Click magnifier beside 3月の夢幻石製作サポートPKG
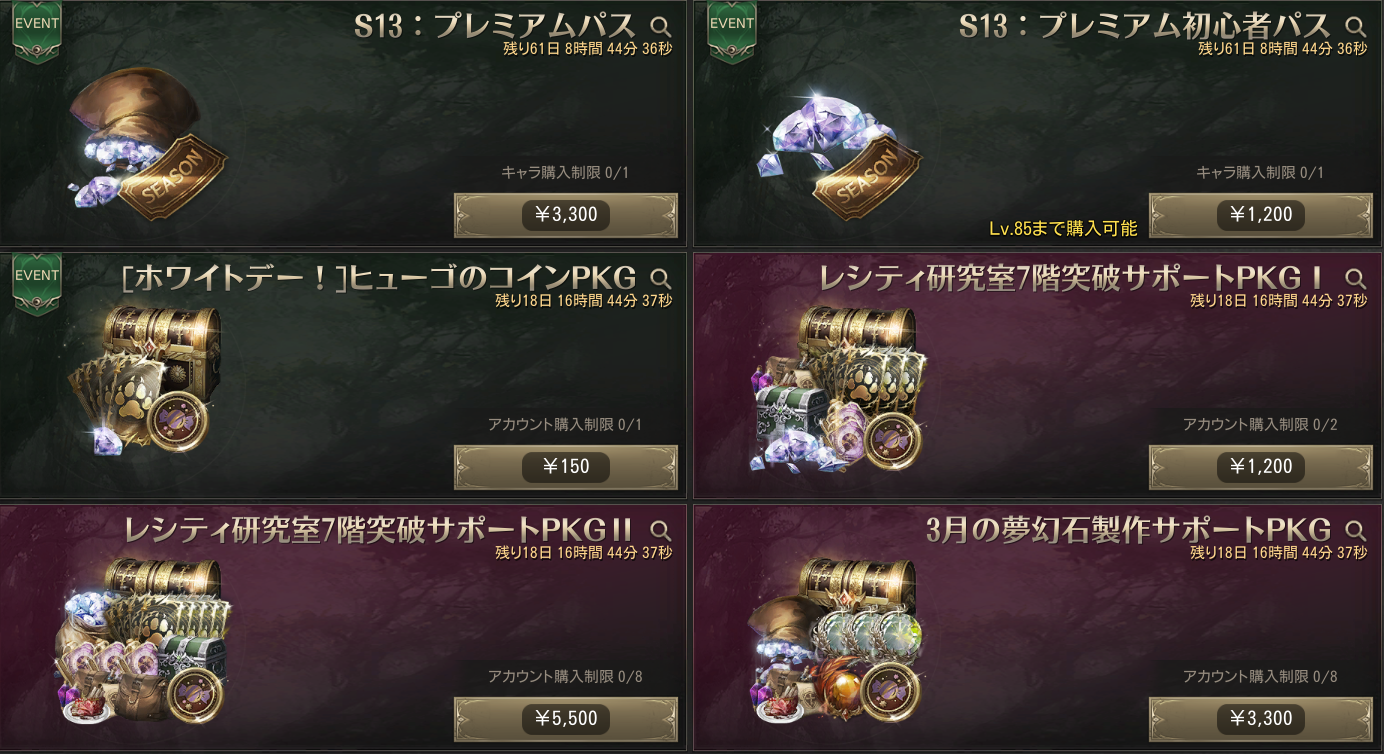 point(1356,530)
